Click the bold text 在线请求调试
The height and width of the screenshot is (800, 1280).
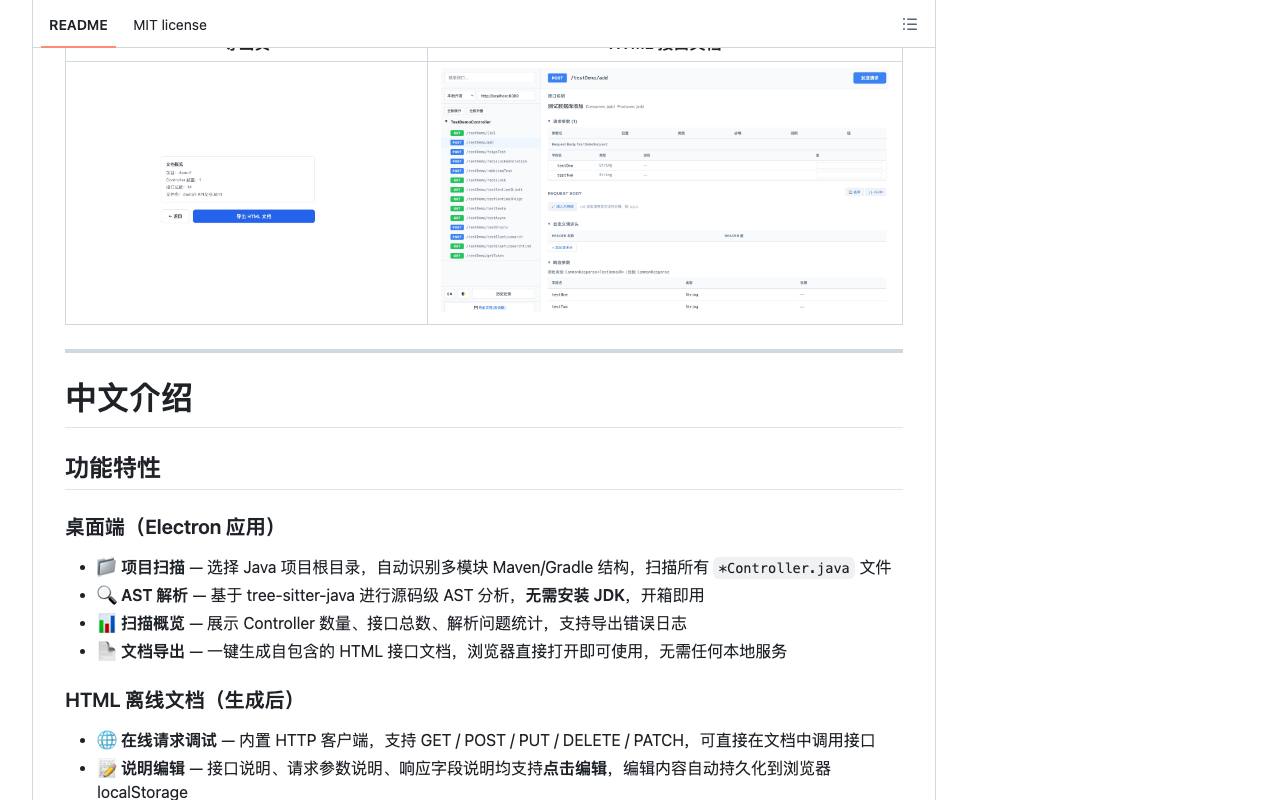[x=169, y=740]
